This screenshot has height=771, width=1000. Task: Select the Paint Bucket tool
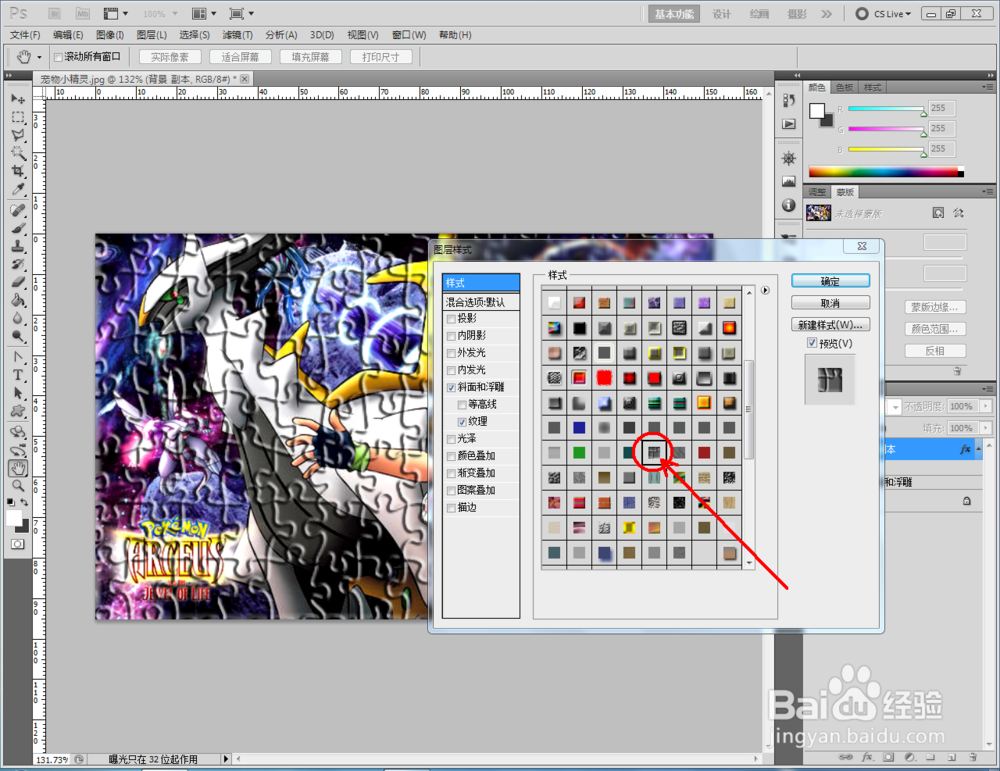pos(18,300)
